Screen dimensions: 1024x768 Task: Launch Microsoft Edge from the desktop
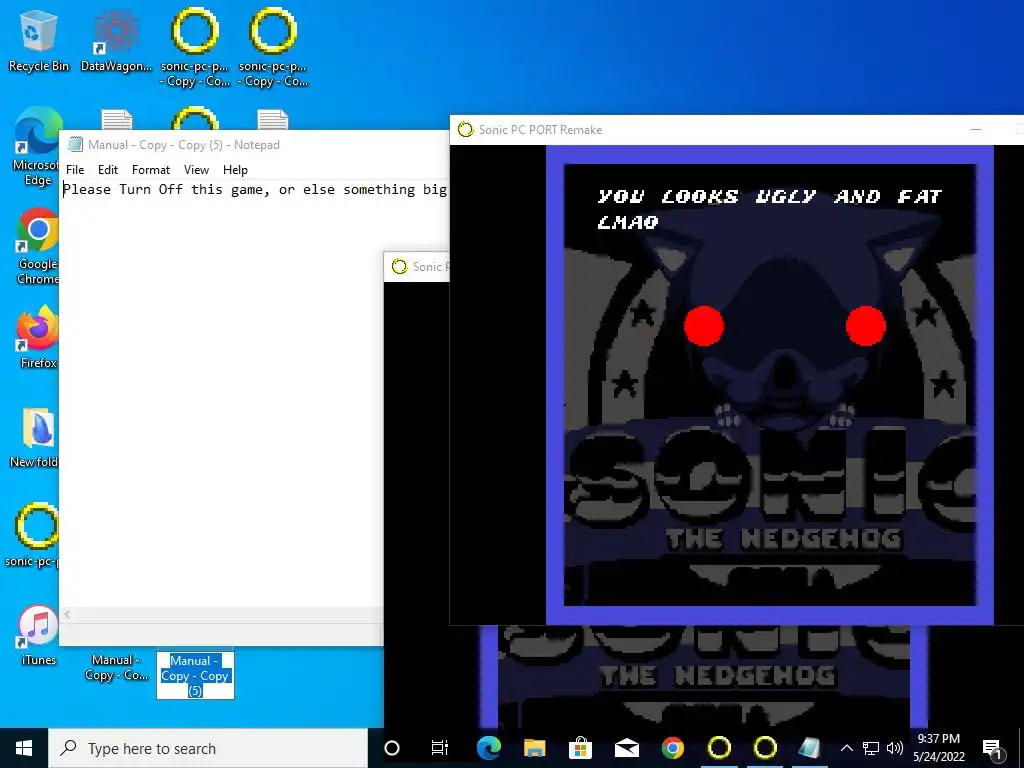(37, 147)
